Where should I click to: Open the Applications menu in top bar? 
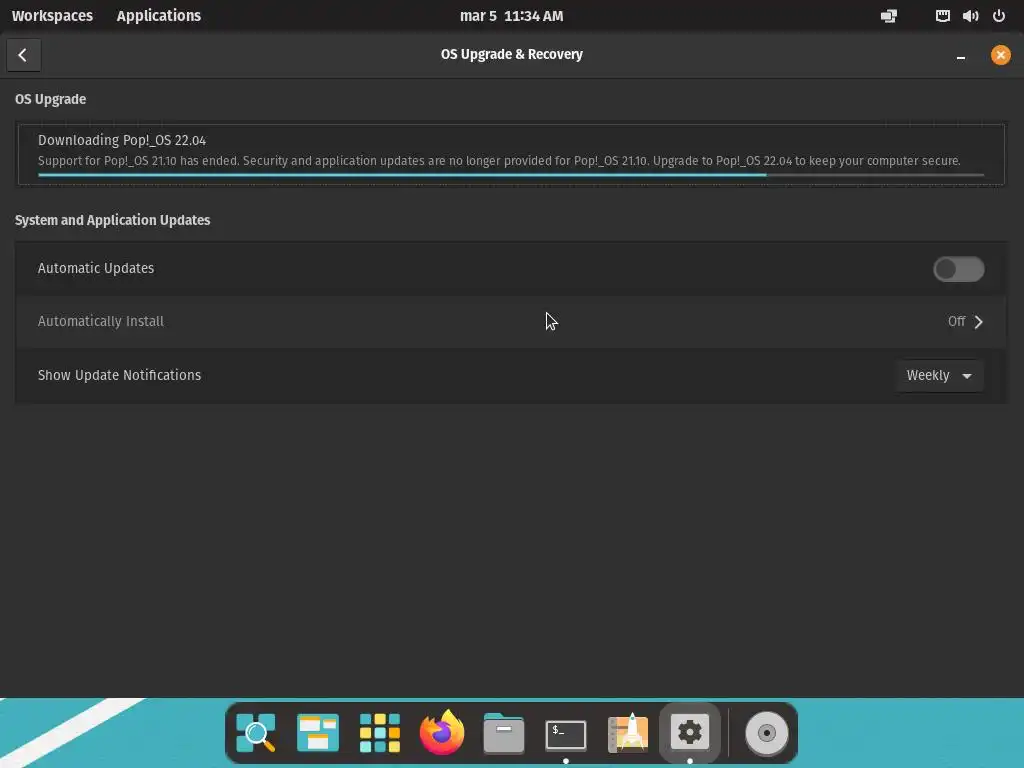click(159, 16)
